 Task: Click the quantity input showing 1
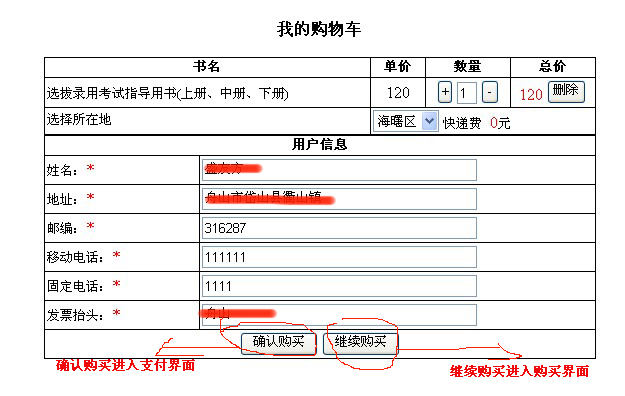[467, 93]
